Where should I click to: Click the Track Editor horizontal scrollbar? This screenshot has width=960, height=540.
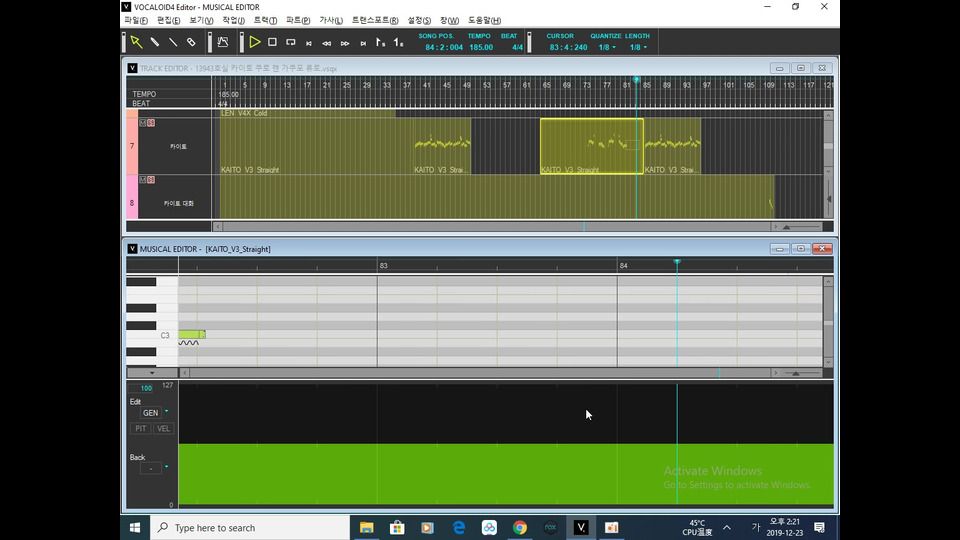click(496, 227)
